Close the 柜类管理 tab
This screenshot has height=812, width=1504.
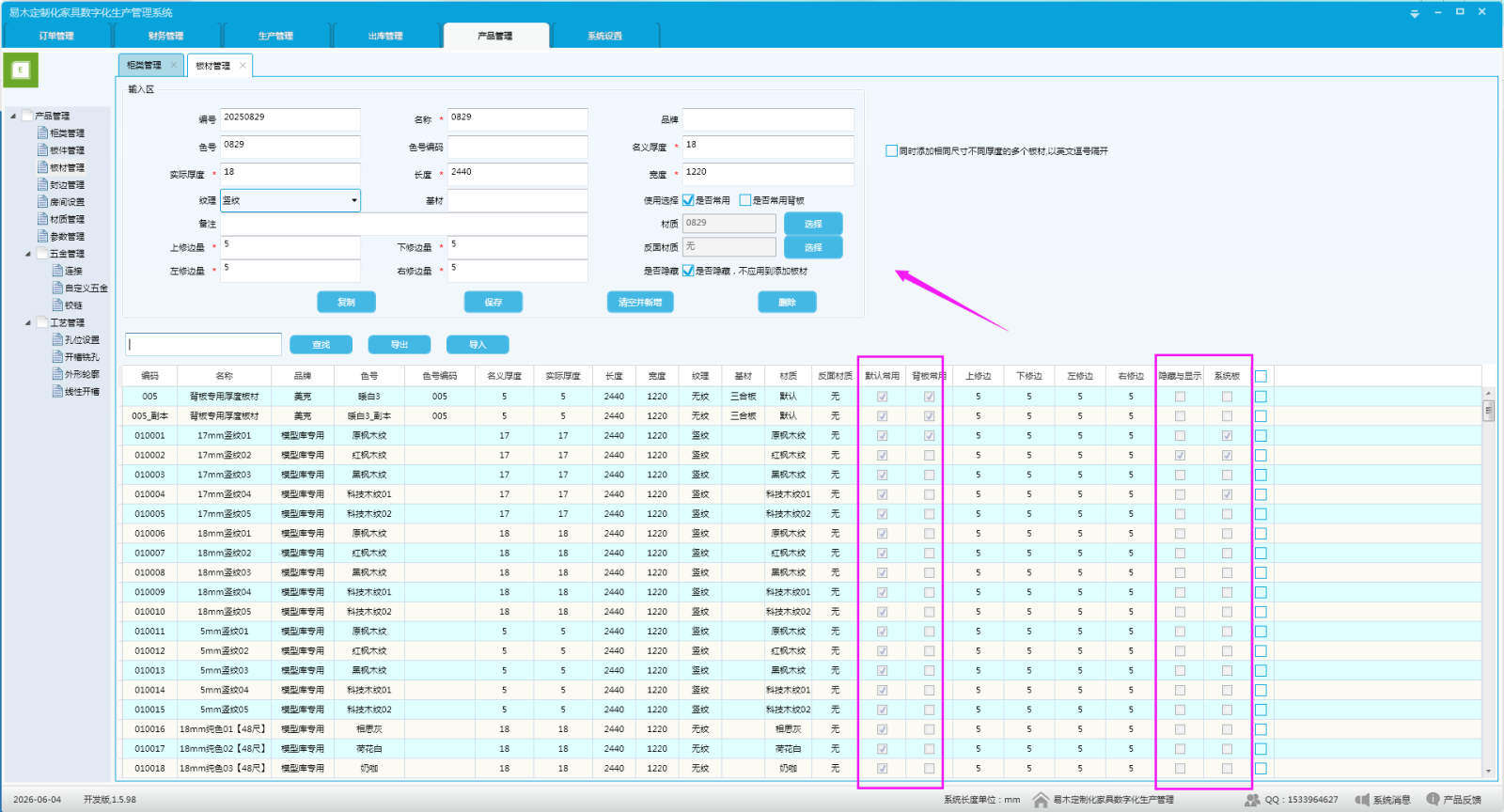[x=173, y=65]
